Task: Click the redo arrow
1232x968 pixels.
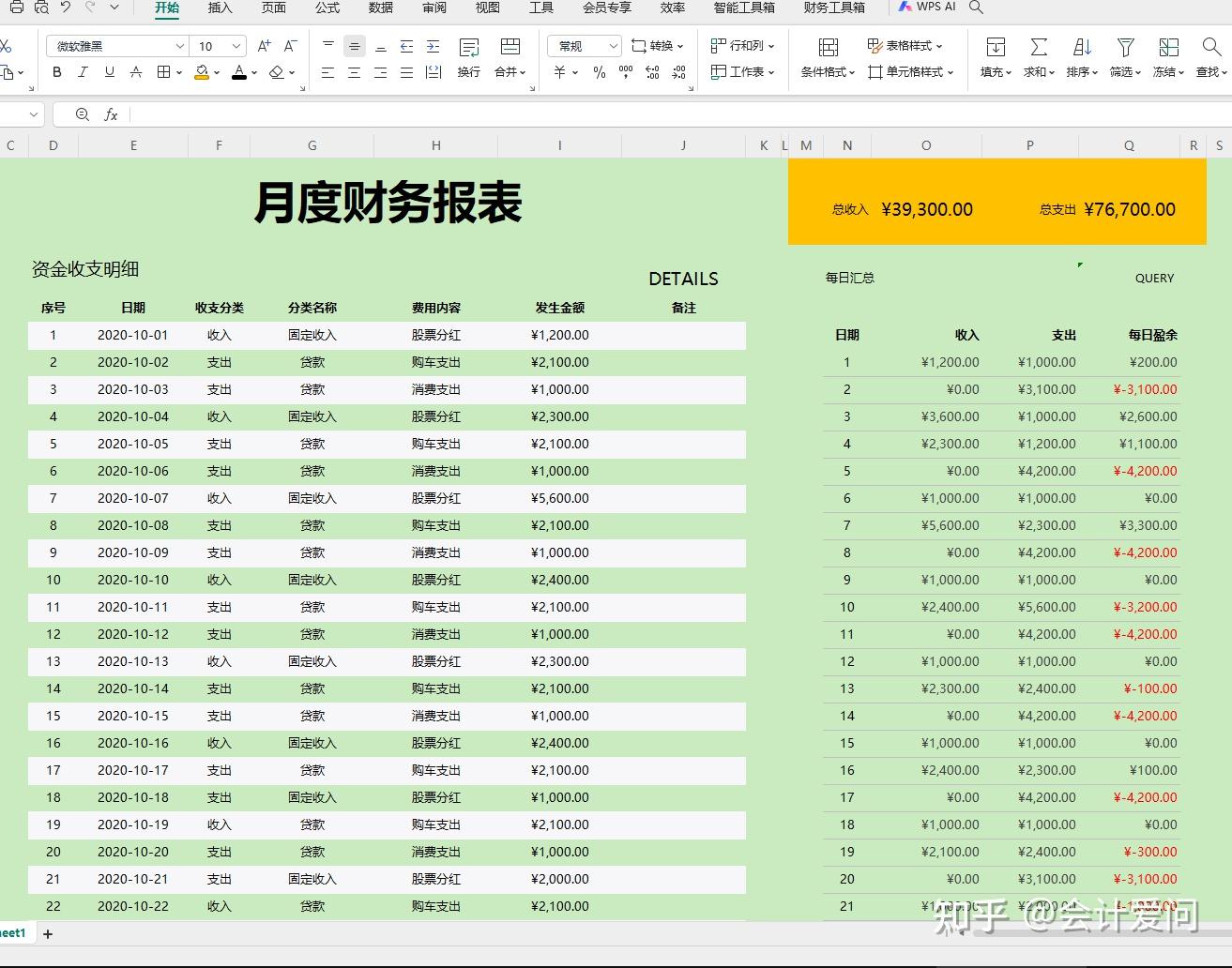Action: (x=90, y=7)
